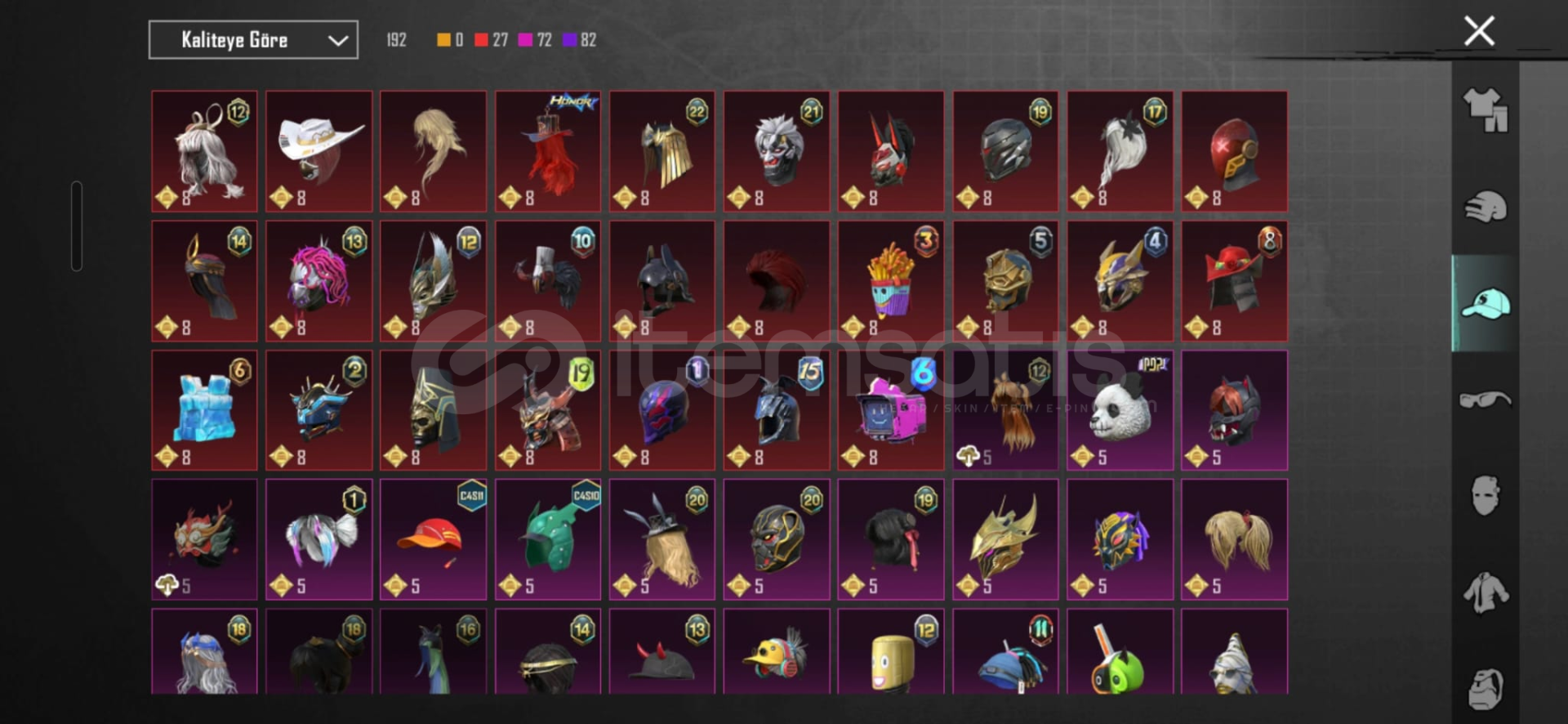This screenshot has height=724, width=1568.
Task: Filter by pink quality count 72
Action: click(536, 40)
